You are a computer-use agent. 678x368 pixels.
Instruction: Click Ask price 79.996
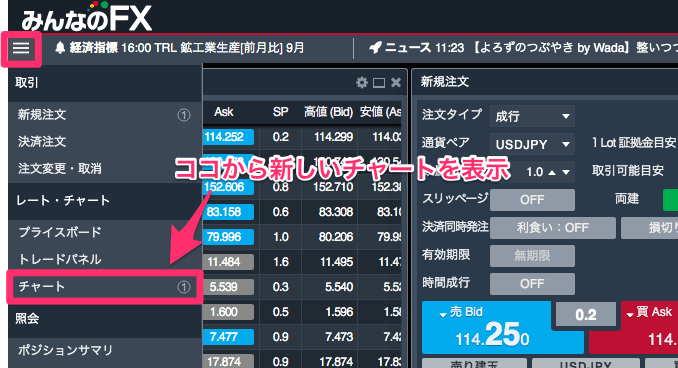[x=228, y=237]
